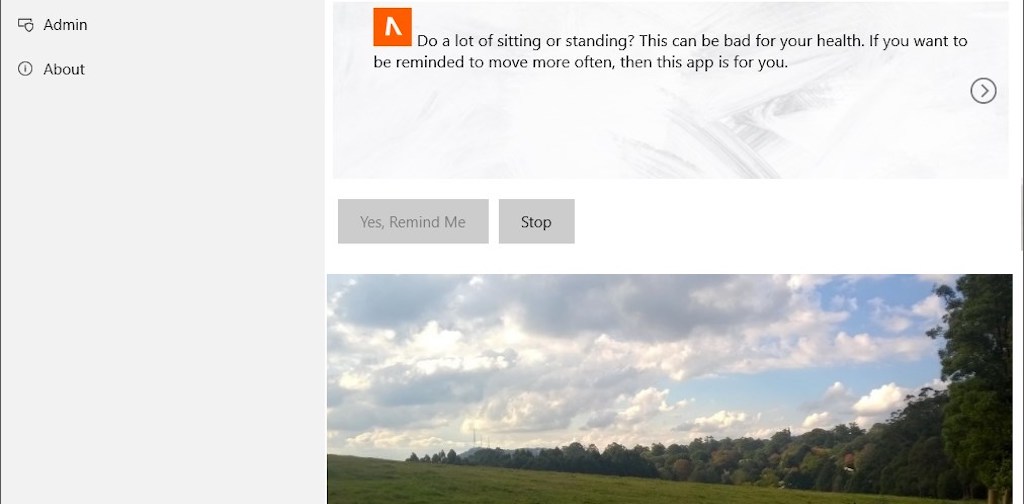Screen dimensions: 1024x504
Task: Click the tall tree at photo's right edge
Action: click(978, 385)
